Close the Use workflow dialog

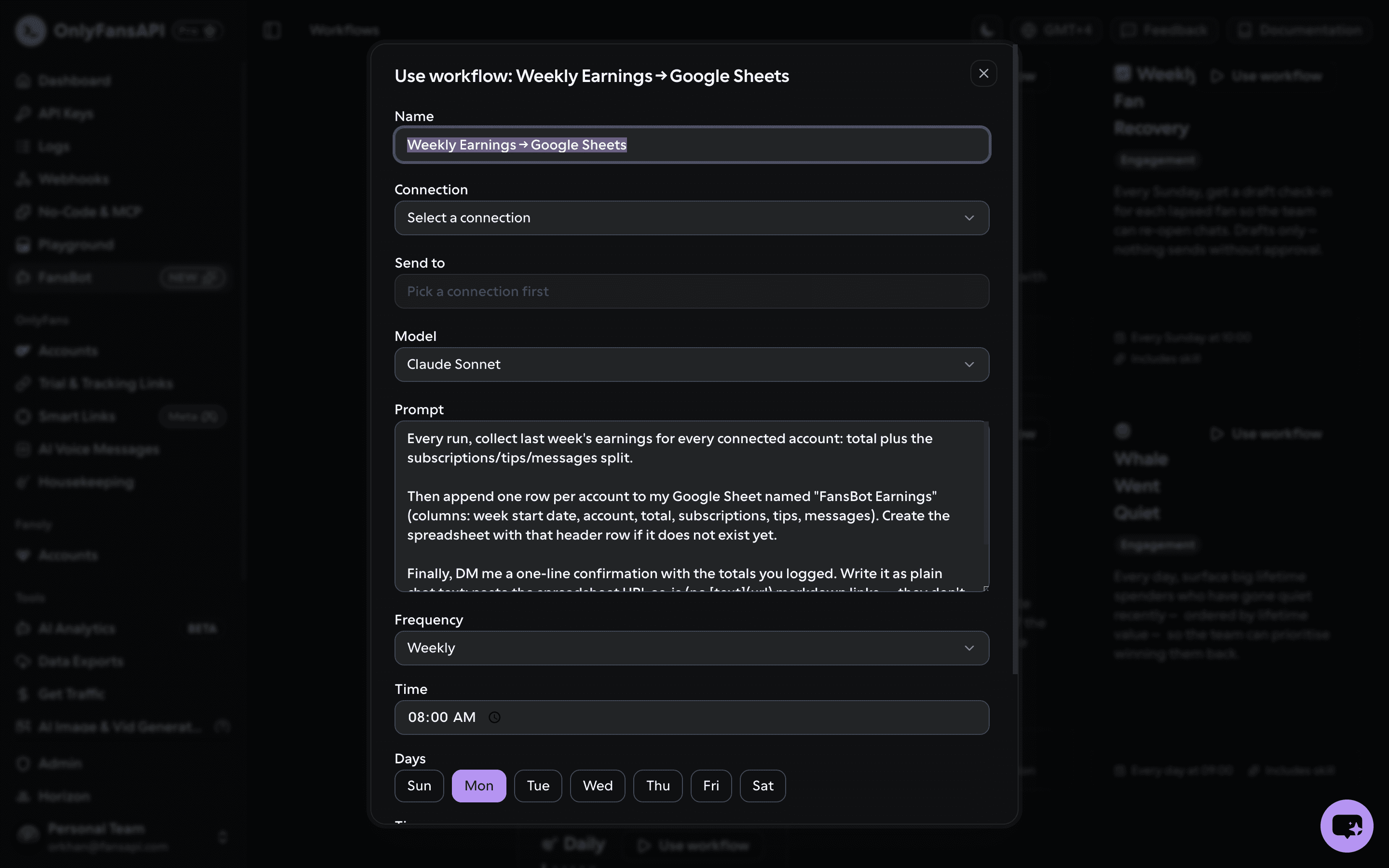click(x=983, y=73)
